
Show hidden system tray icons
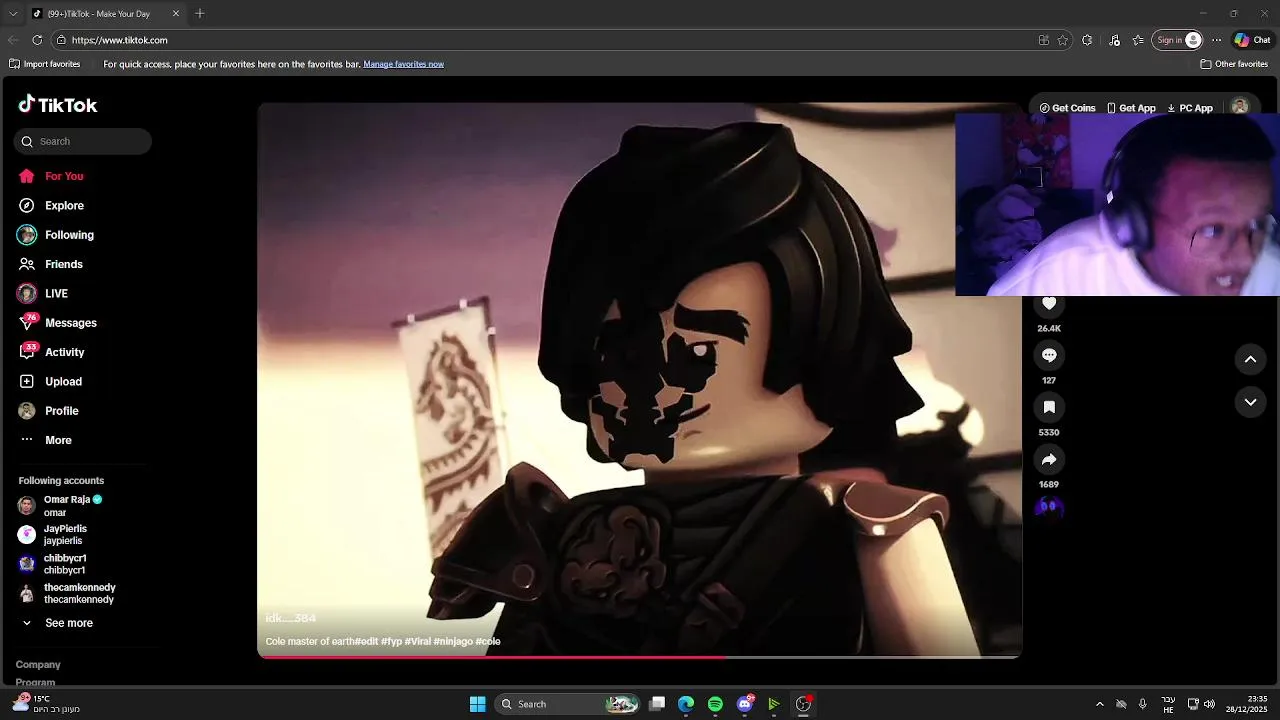coord(1100,704)
